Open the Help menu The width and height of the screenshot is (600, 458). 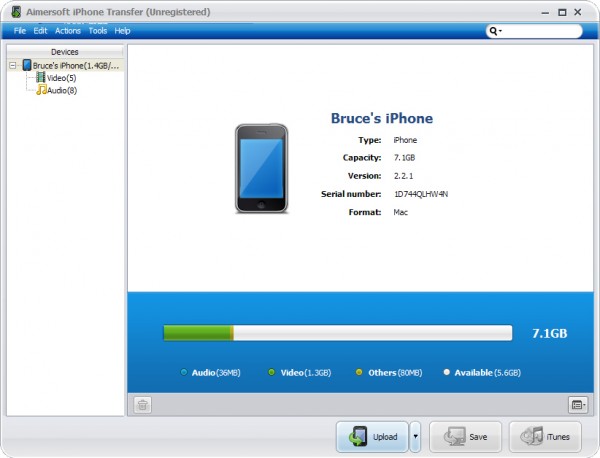[122, 31]
